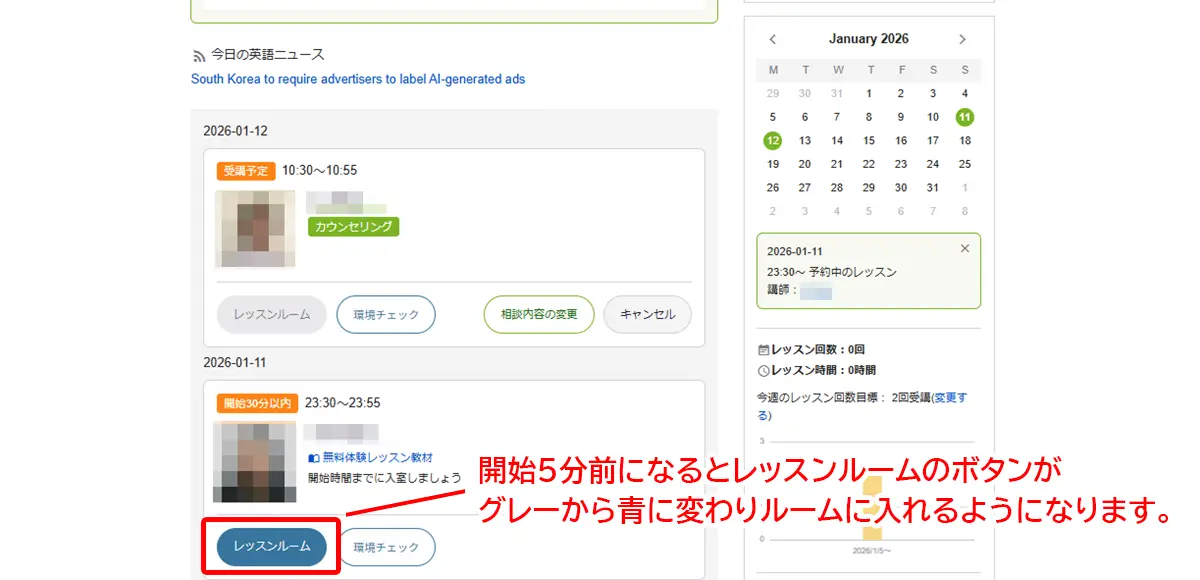Open the 無料体験レッスン教材 link
Image resolution: width=1200 pixels, height=580 pixels.
[377, 457]
